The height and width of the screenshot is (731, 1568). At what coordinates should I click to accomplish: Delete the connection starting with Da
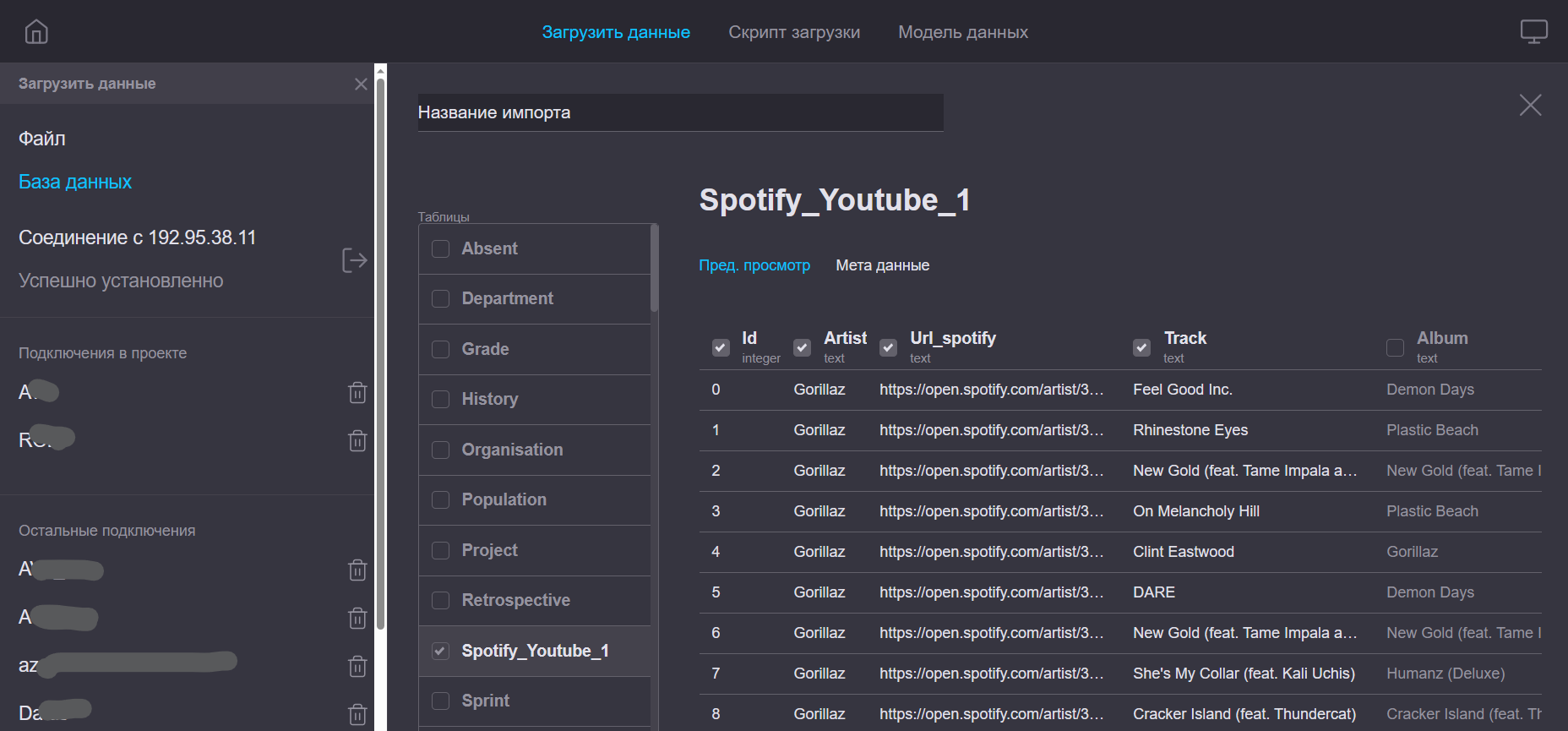click(x=357, y=714)
